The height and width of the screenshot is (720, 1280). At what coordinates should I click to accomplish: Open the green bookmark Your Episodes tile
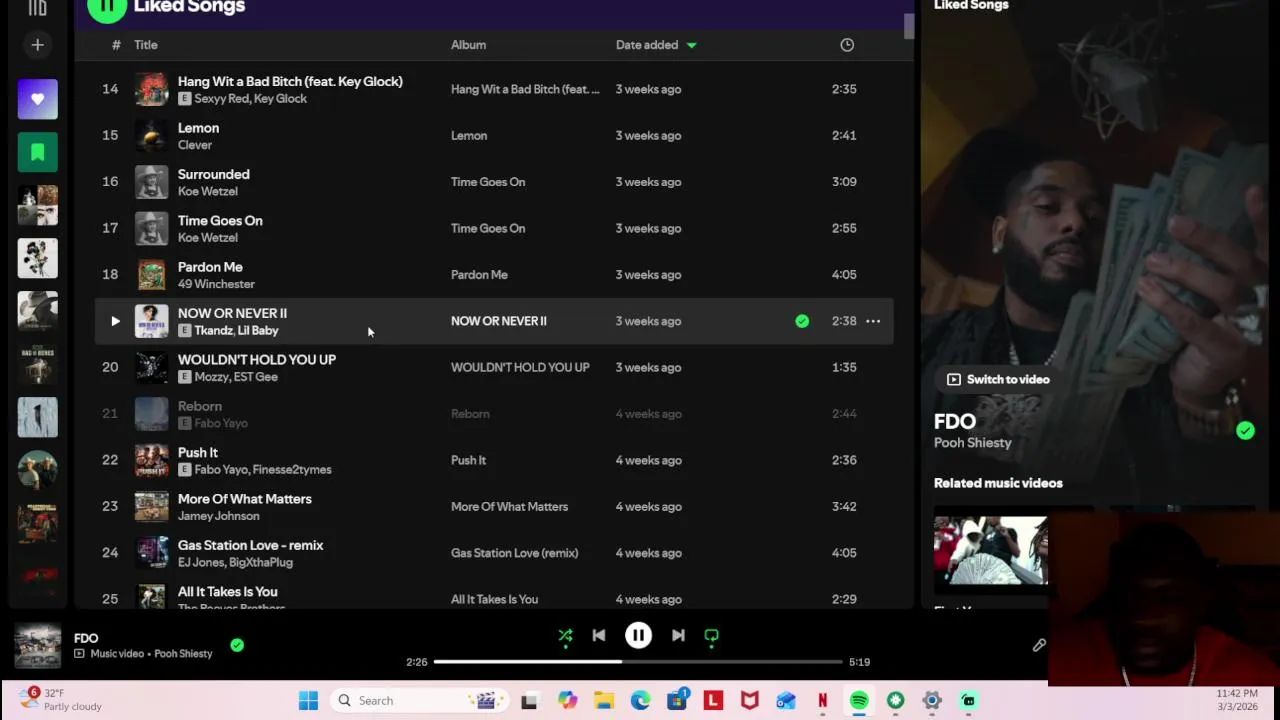[x=38, y=152]
